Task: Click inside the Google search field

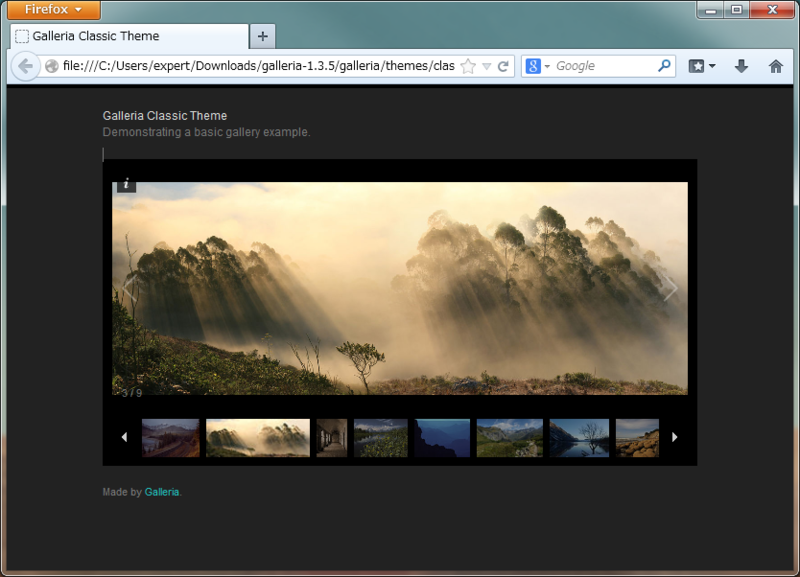Action: tap(605, 66)
